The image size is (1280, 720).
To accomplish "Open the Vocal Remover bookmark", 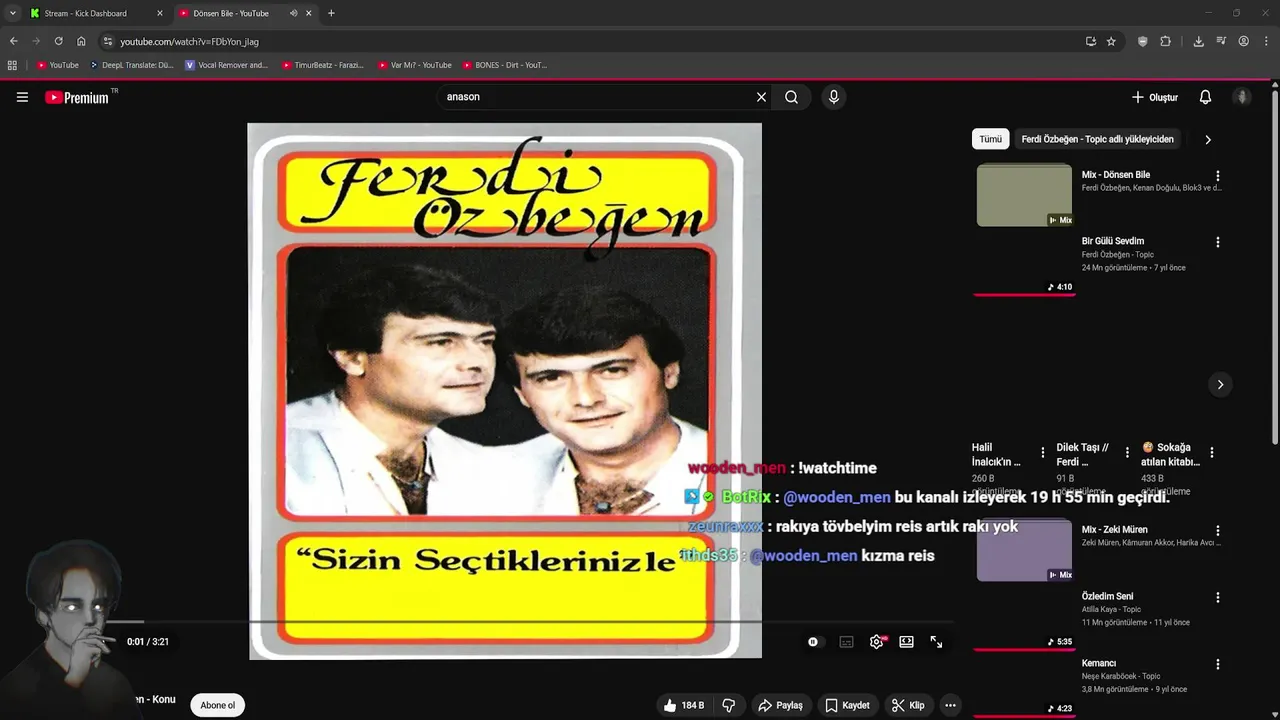I will pyautogui.click(x=226, y=65).
